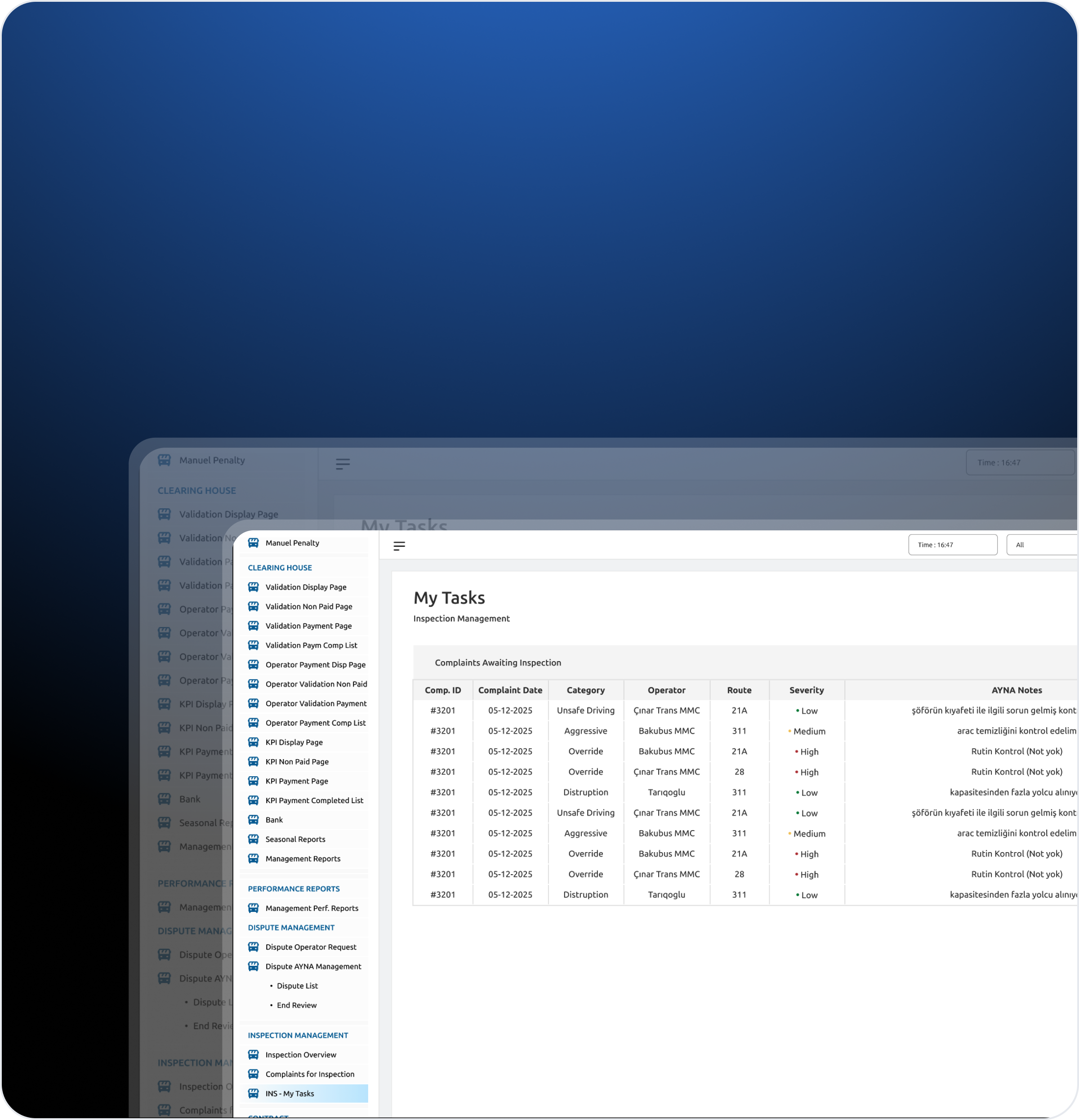Open the All filter dropdown

(1041, 545)
